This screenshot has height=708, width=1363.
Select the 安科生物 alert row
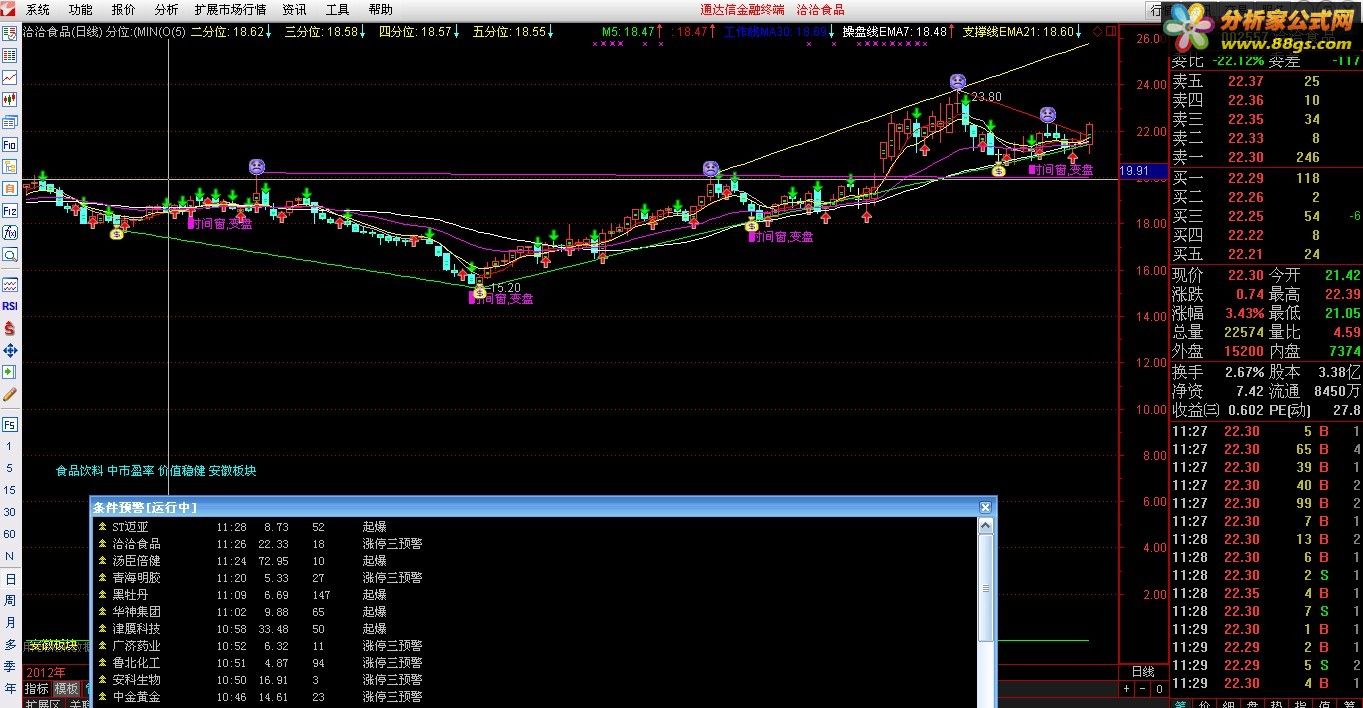[535, 680]
